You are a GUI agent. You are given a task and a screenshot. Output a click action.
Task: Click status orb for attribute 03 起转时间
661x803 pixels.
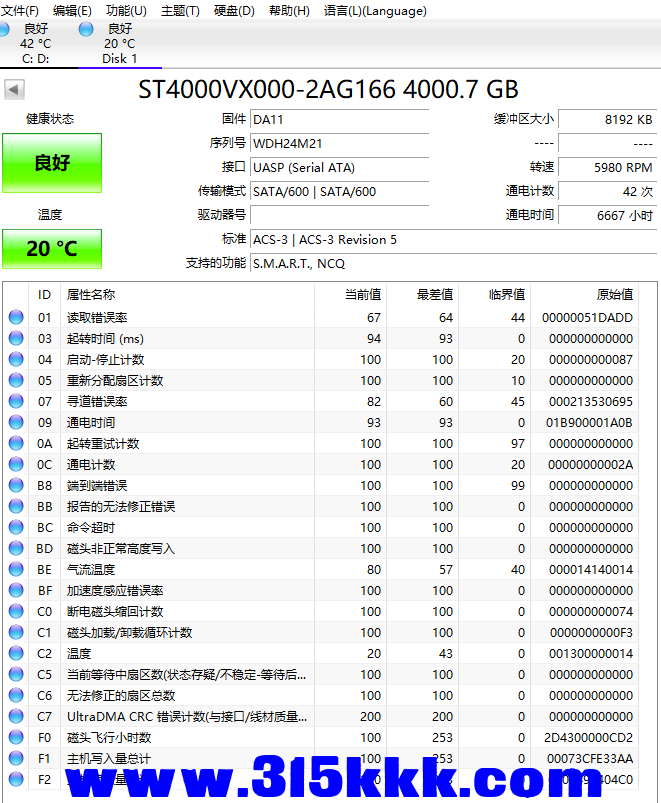[16, 339]
